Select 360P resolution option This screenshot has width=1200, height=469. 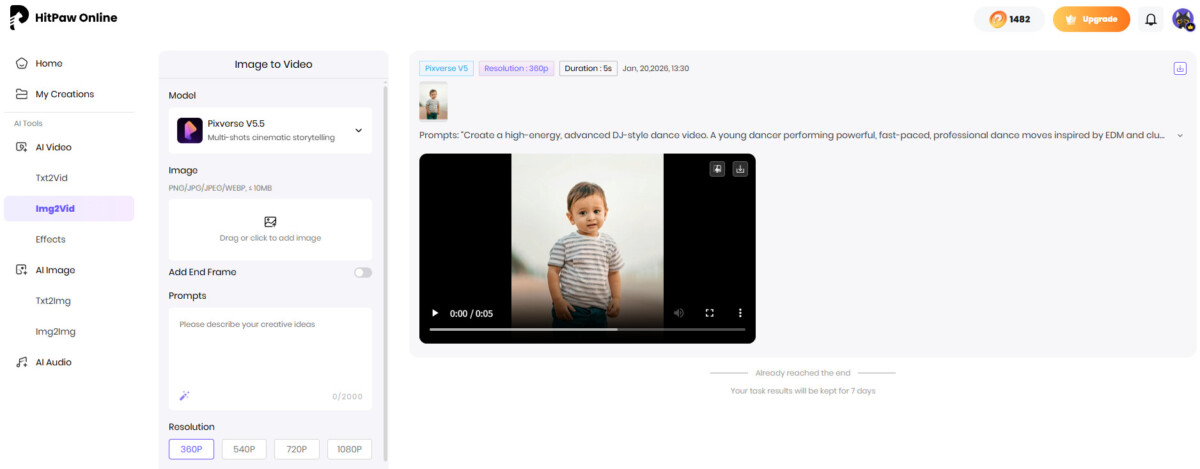point(191,450)
